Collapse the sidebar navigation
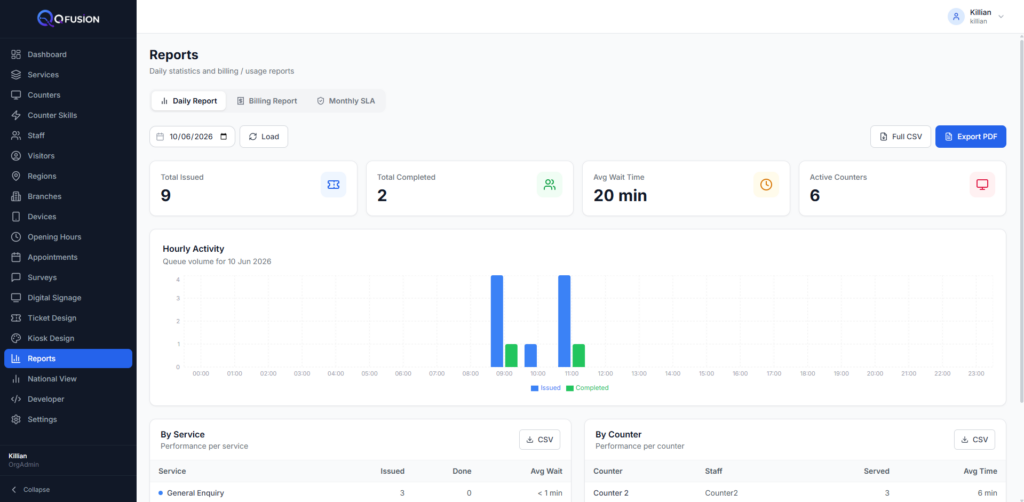Viewport: 1024px width, 502px height. [31, 489]
